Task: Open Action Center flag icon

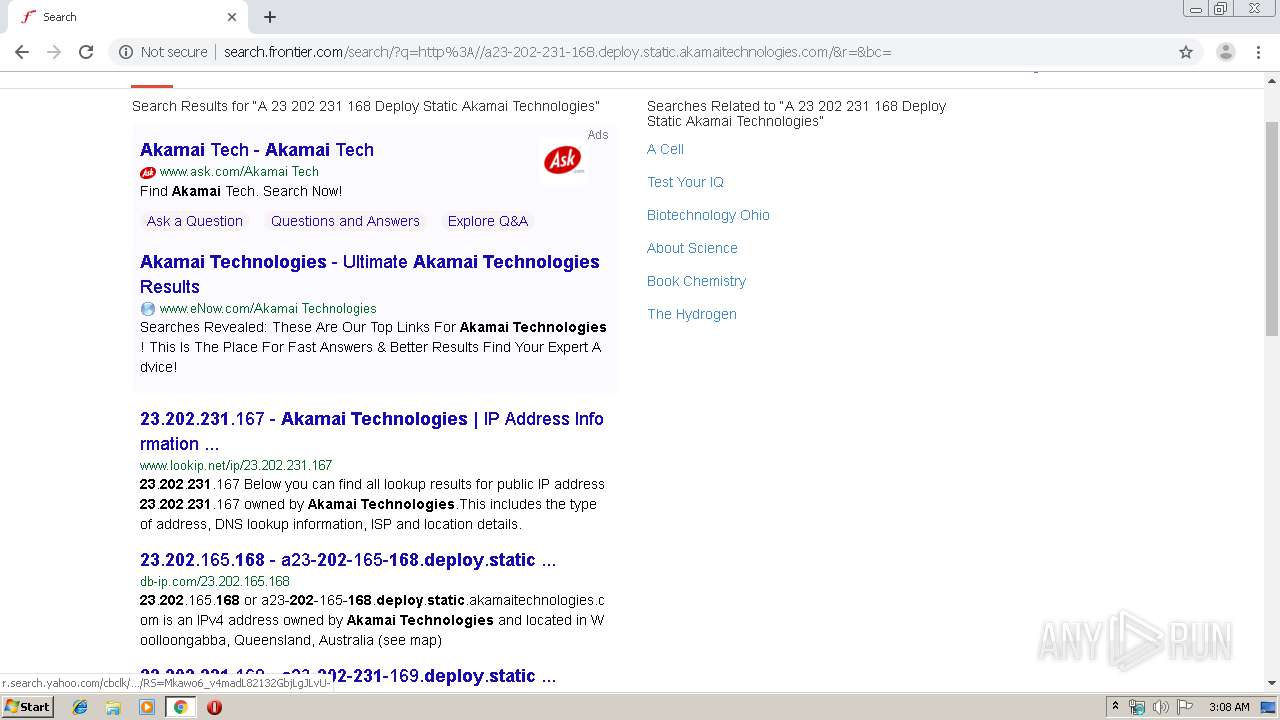Action: pyautogui.click(x=1185, y=707)
